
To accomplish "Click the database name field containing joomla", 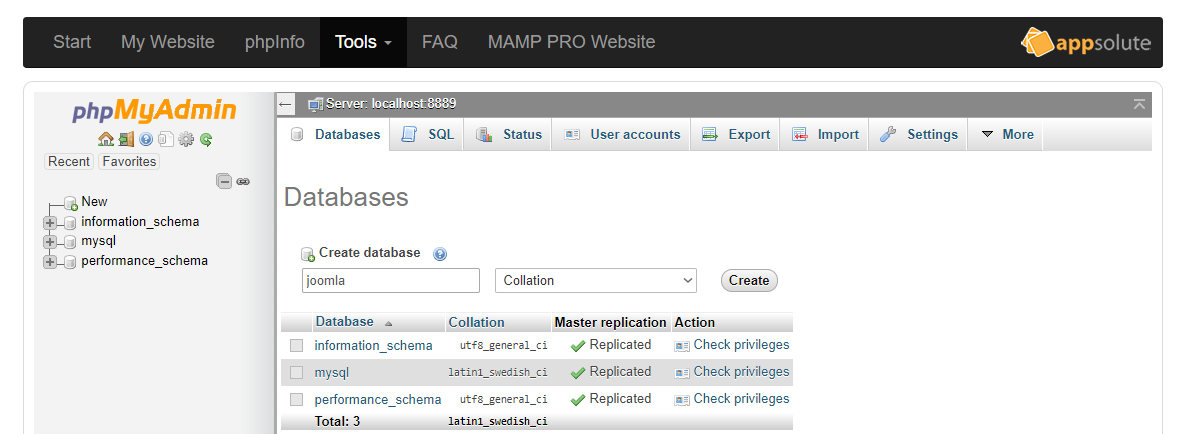I will click(391, 280).
